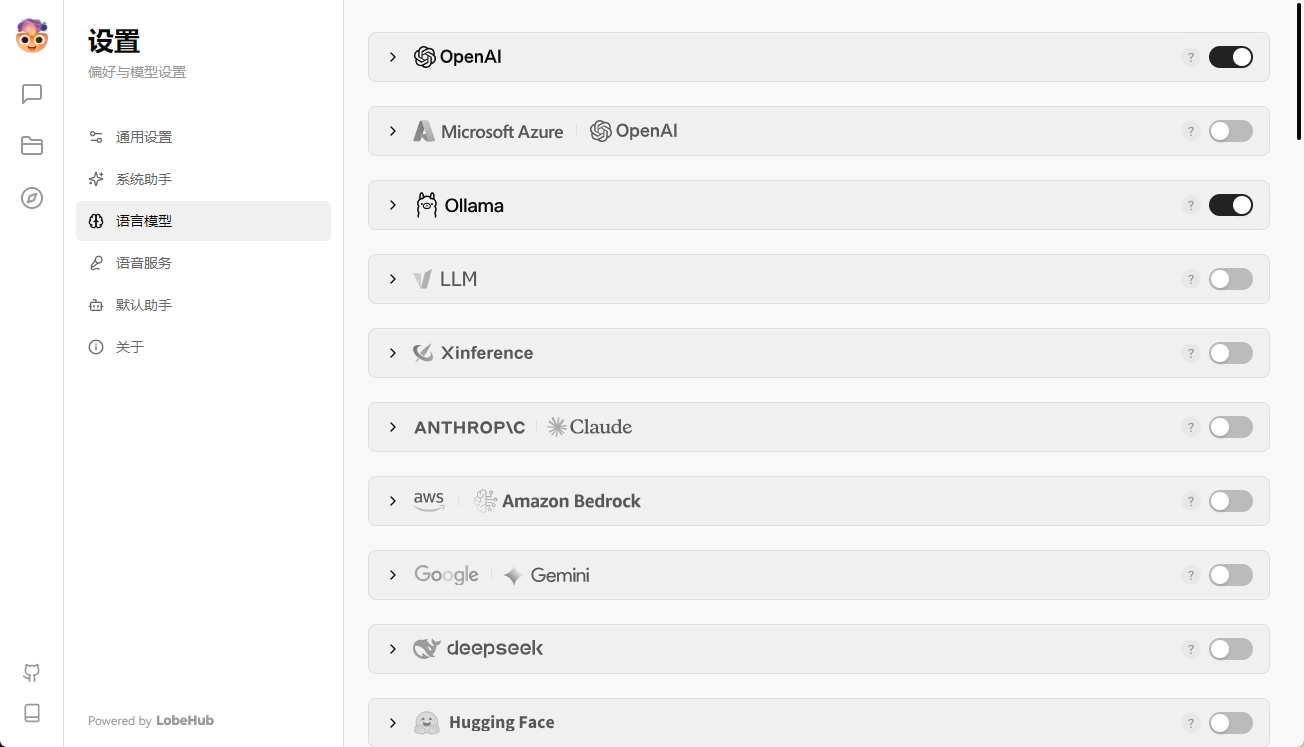Click the LobeHub link in footer
This screenshot has width=1304, height=747.
pyautogui.click(x=185, y=721)
